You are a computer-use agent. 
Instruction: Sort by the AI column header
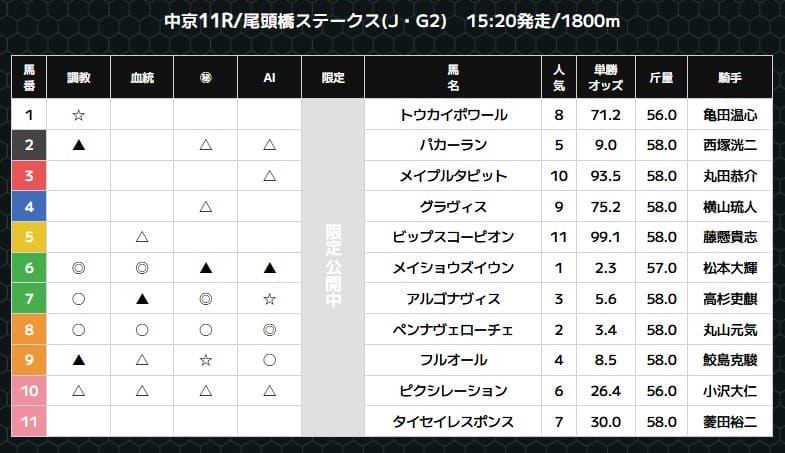pyautogui.click(x=269, y=77)
